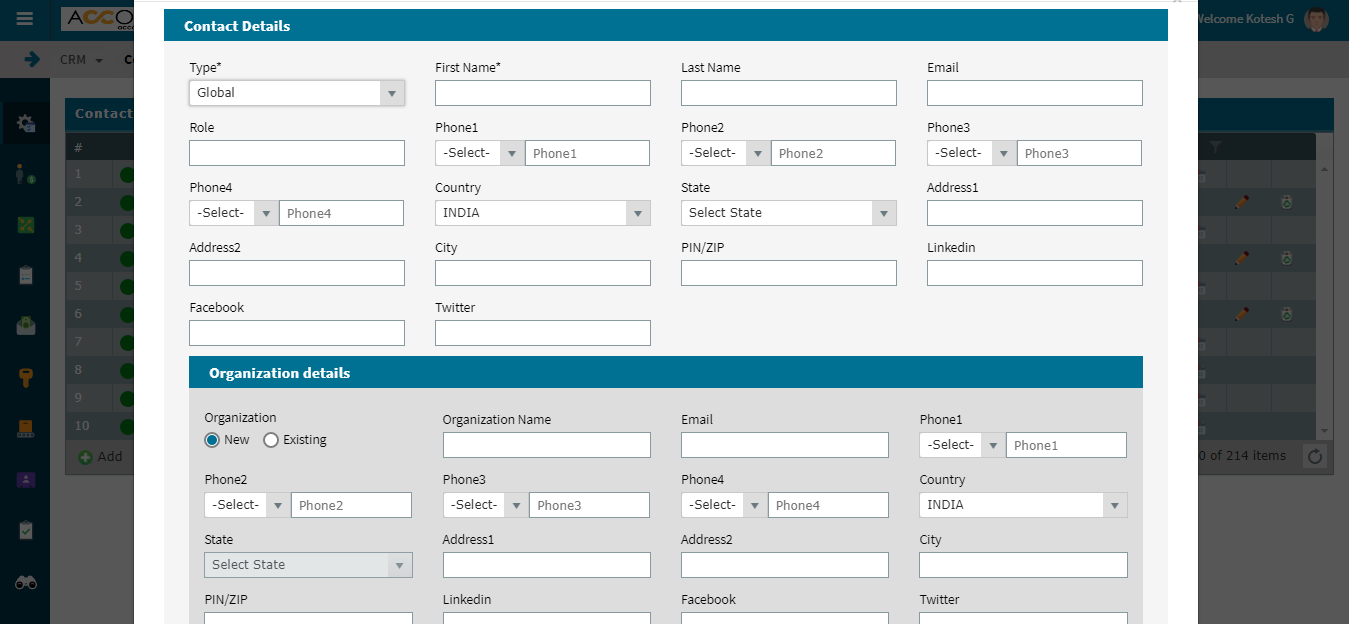Open the binoculars search sidebar icon
This screenshot has width=1349, height=624.
pos(26,582)
